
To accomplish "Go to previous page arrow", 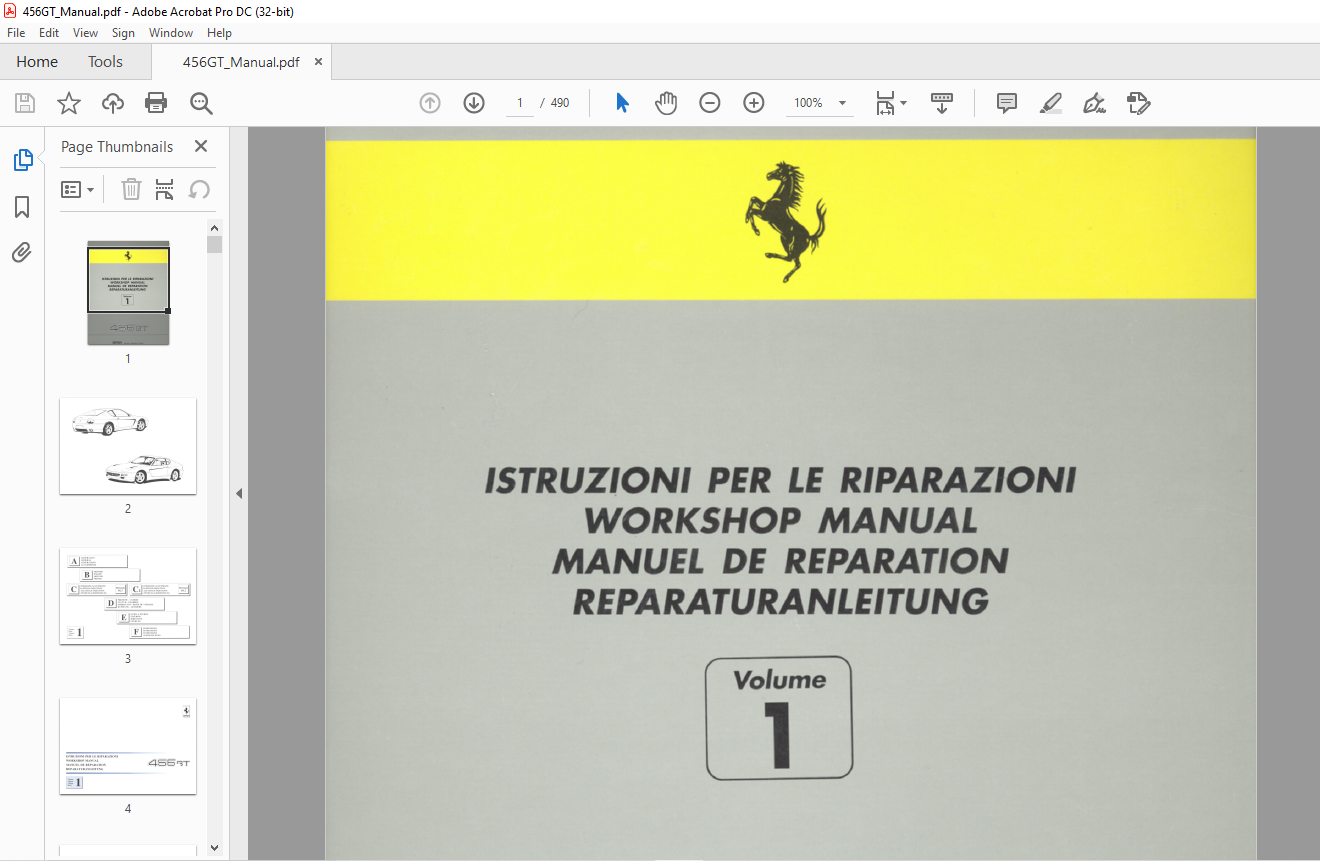I will [430, 103].
